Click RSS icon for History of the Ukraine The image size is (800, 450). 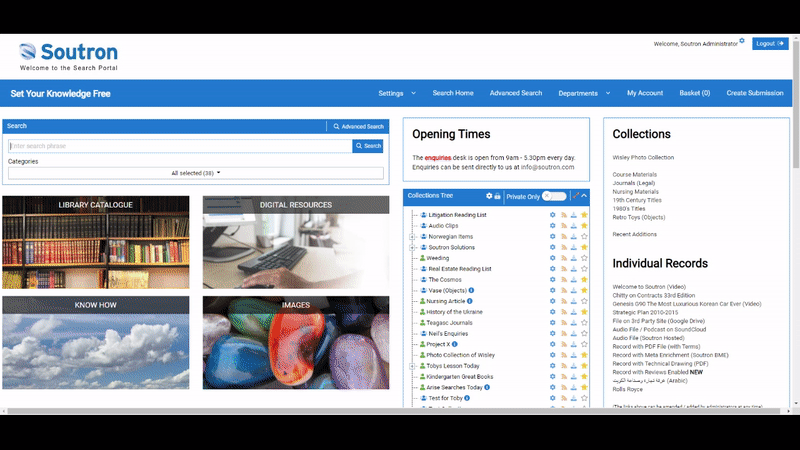pyautogui.click(x=564, y=312)
